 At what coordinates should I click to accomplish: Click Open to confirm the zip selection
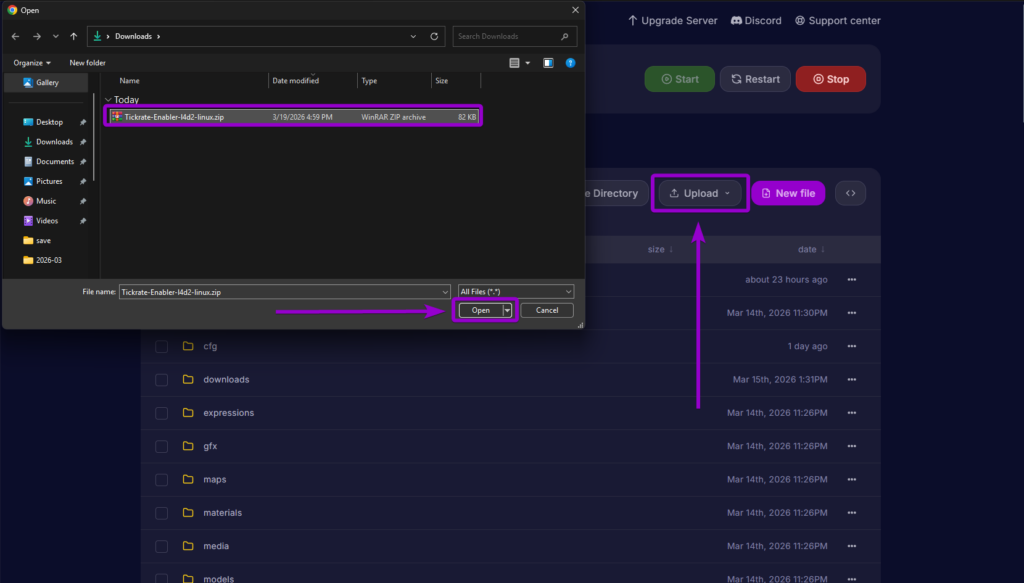pyautogui.click(x=480, y=310)
